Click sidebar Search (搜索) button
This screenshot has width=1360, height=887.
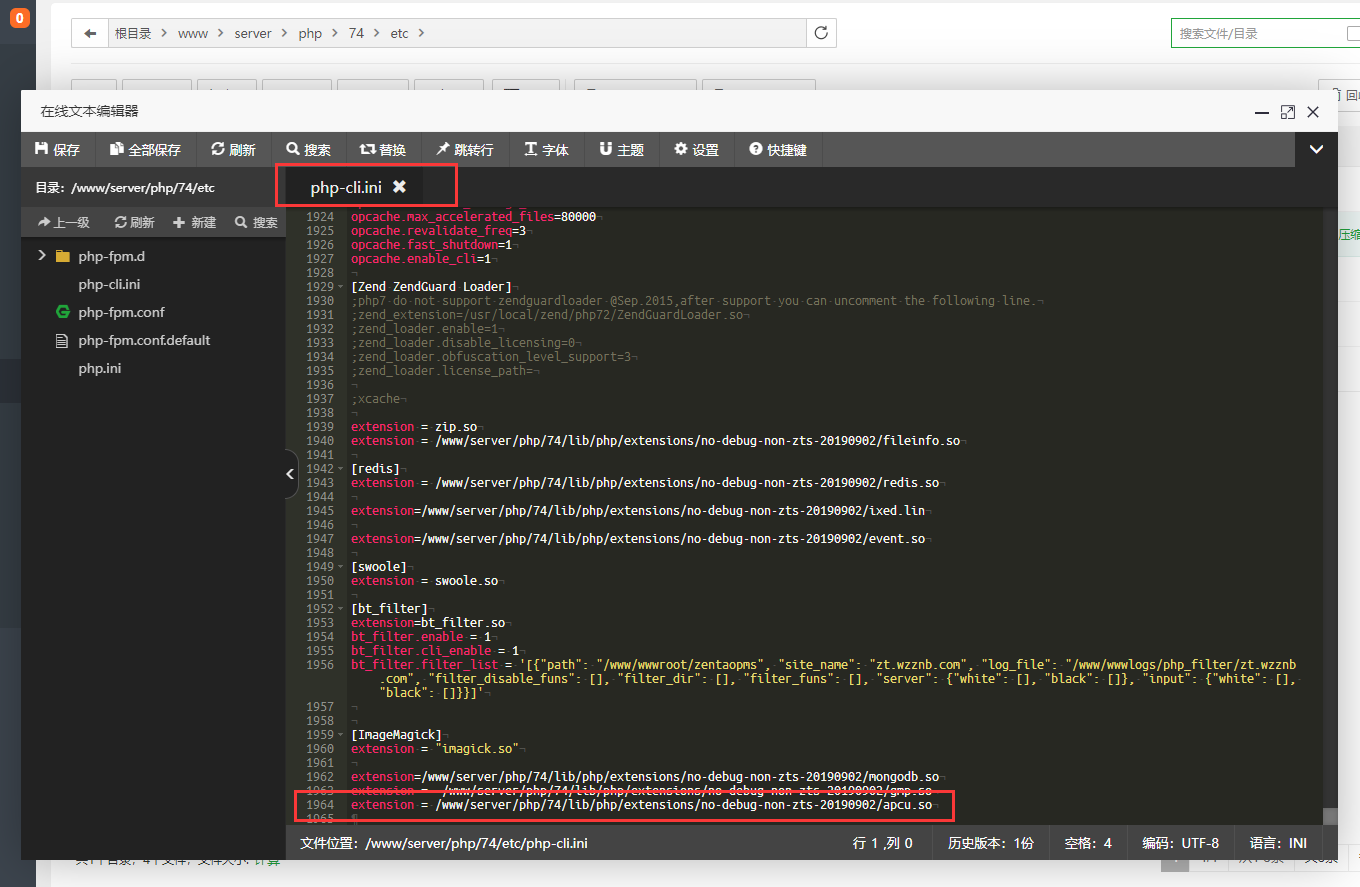coord(256,223)
